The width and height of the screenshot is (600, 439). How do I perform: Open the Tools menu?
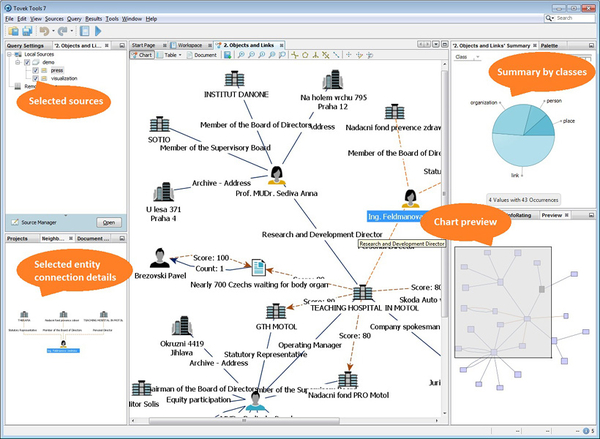[112, 19]
